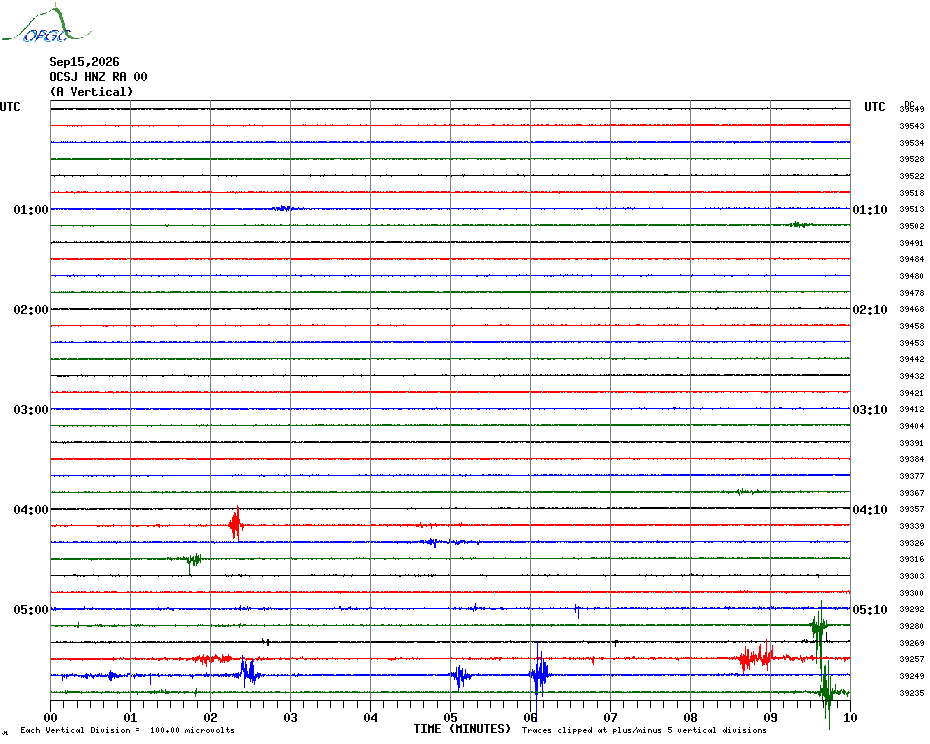
Task: Click the DC offset value 39549
Action: coord(912,109)
